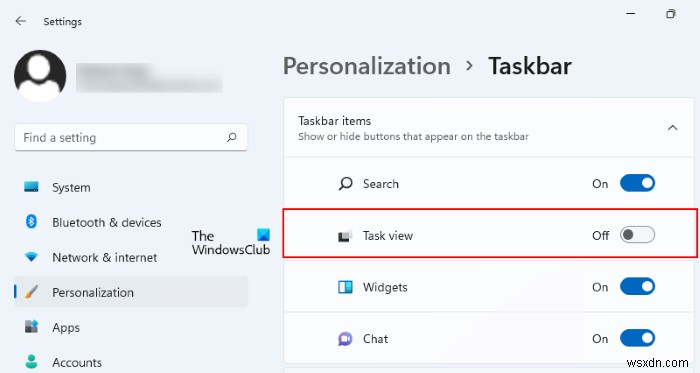700x373 pixels.
Task: Click 'Show or hide buttons' description text
Action: [x=413, y=137]
